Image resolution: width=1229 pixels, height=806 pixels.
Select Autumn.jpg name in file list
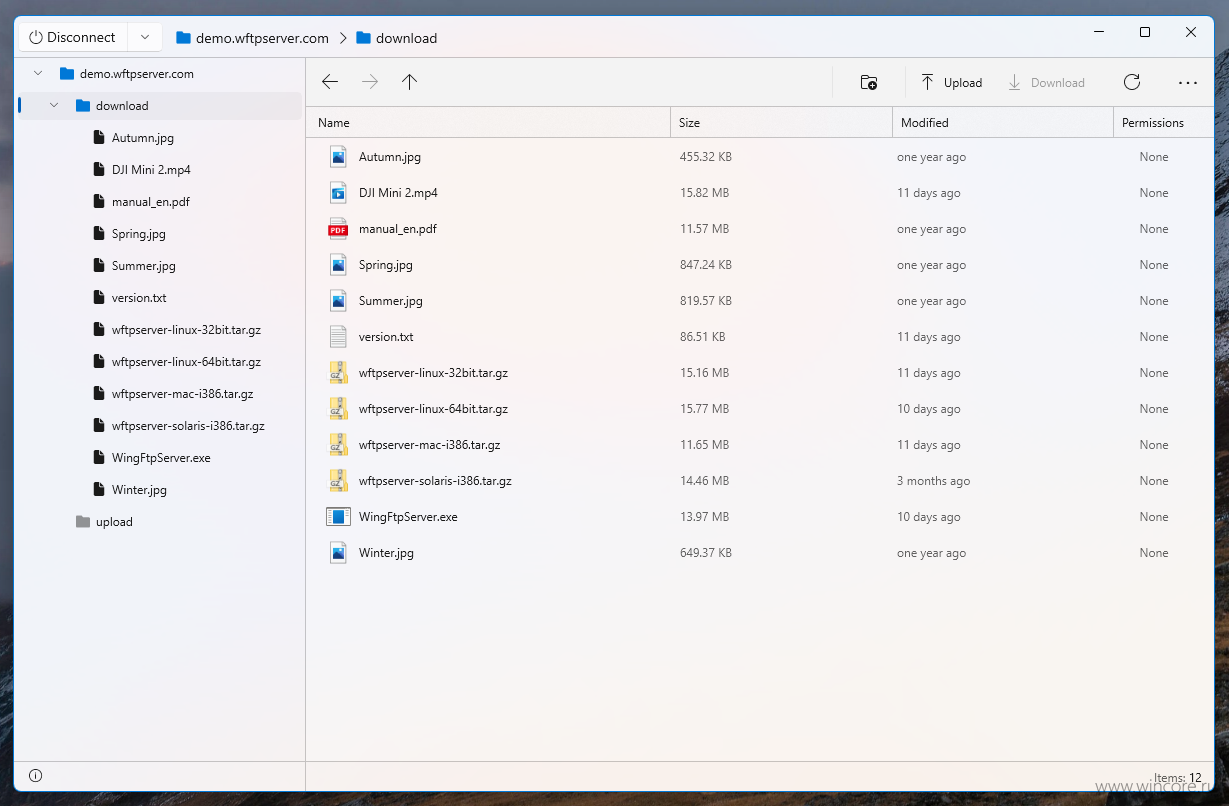pyautogui.click(x=390, y=157)
